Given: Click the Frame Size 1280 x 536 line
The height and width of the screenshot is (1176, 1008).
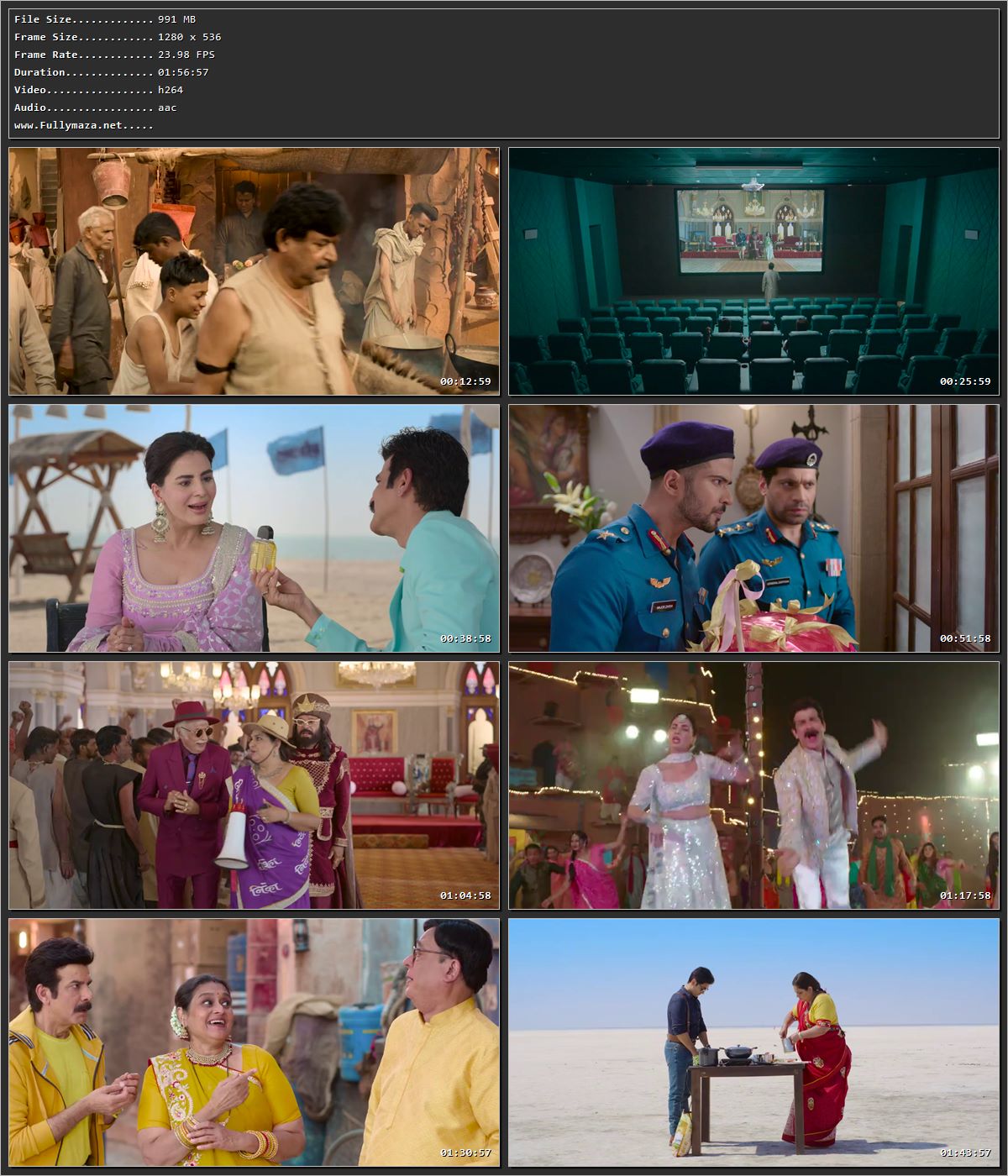Looking at the screenshot, I should coord(118,37).
